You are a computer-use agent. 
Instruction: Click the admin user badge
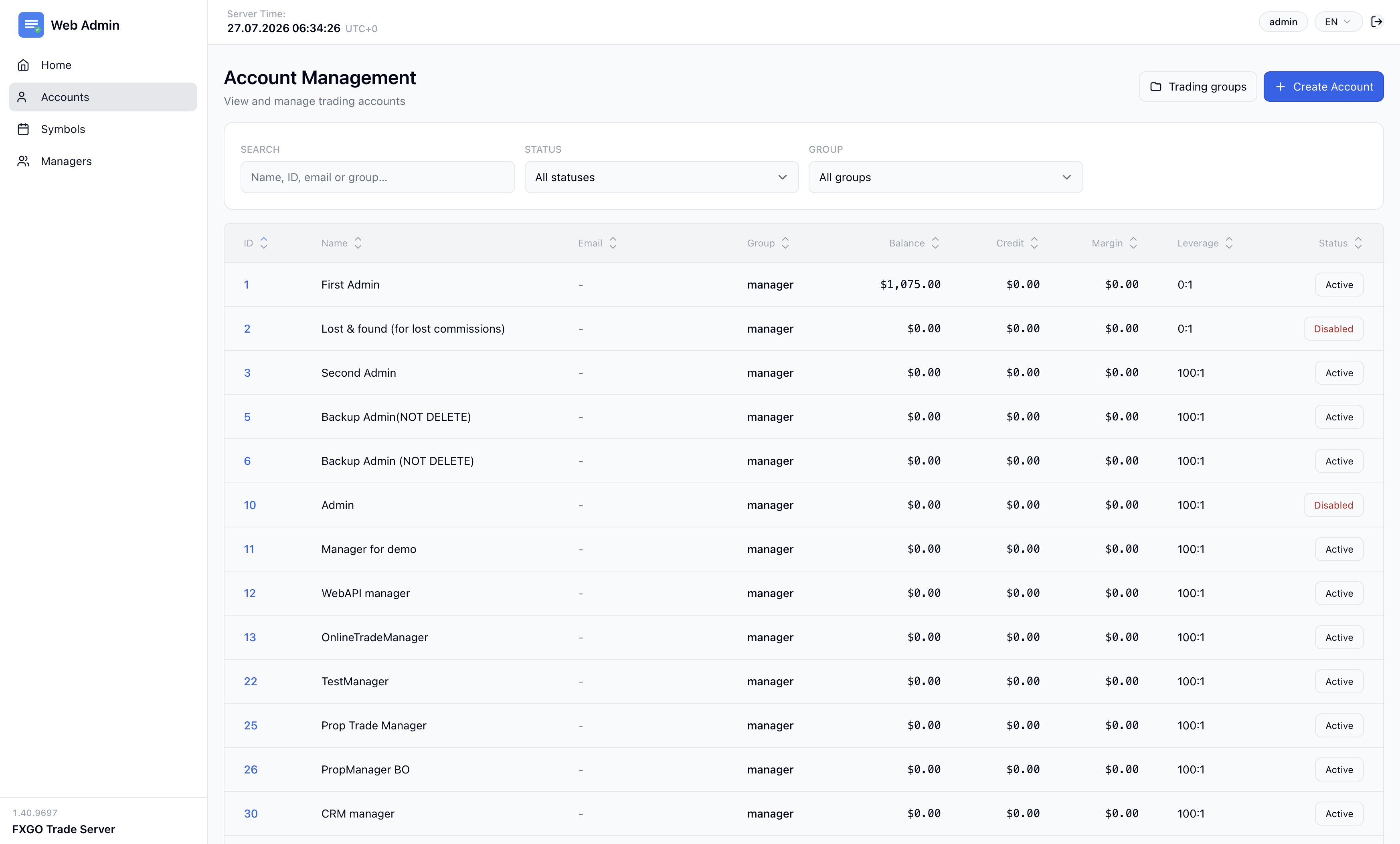[x=1283, y=22]
